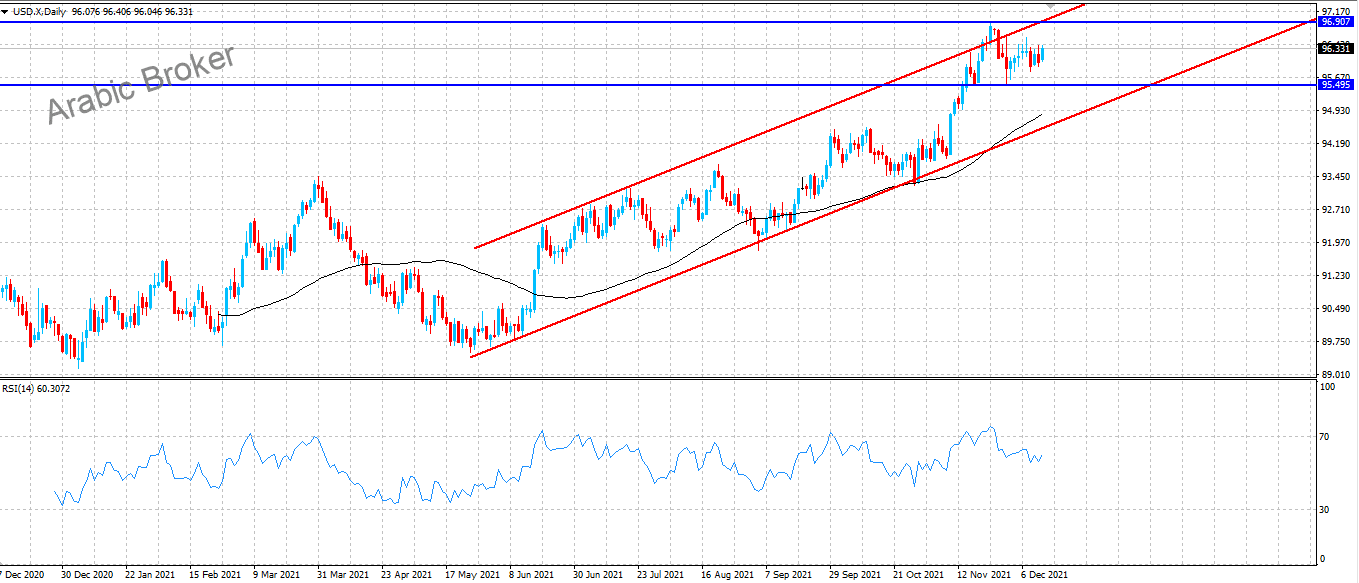Click the 94.190 value on price axis
Image resolution: width=1359 pixels, height=583 pixels.
click(1336, 144)
